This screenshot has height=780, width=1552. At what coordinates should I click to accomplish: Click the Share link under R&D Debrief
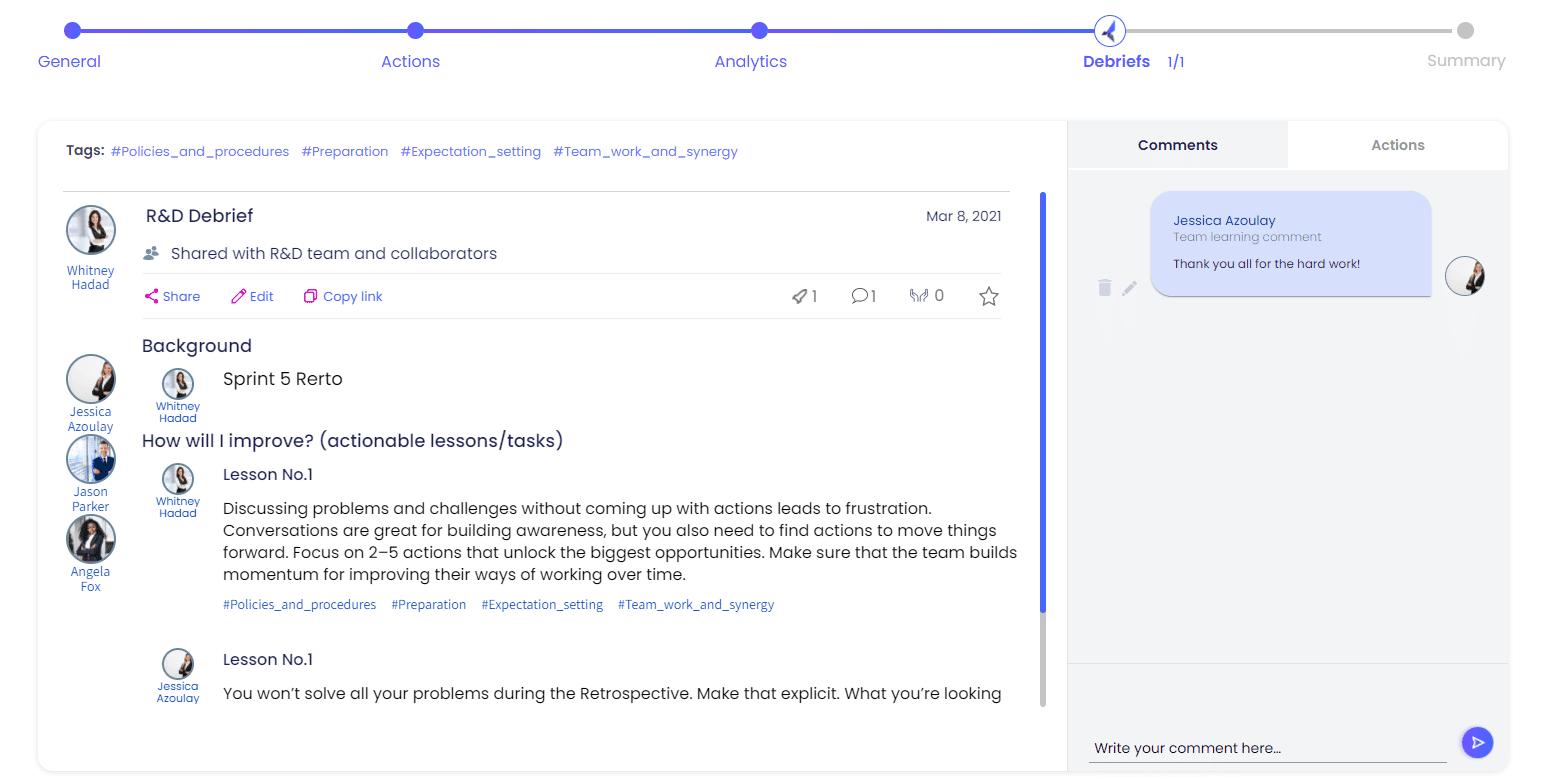(x=172, y=296)
